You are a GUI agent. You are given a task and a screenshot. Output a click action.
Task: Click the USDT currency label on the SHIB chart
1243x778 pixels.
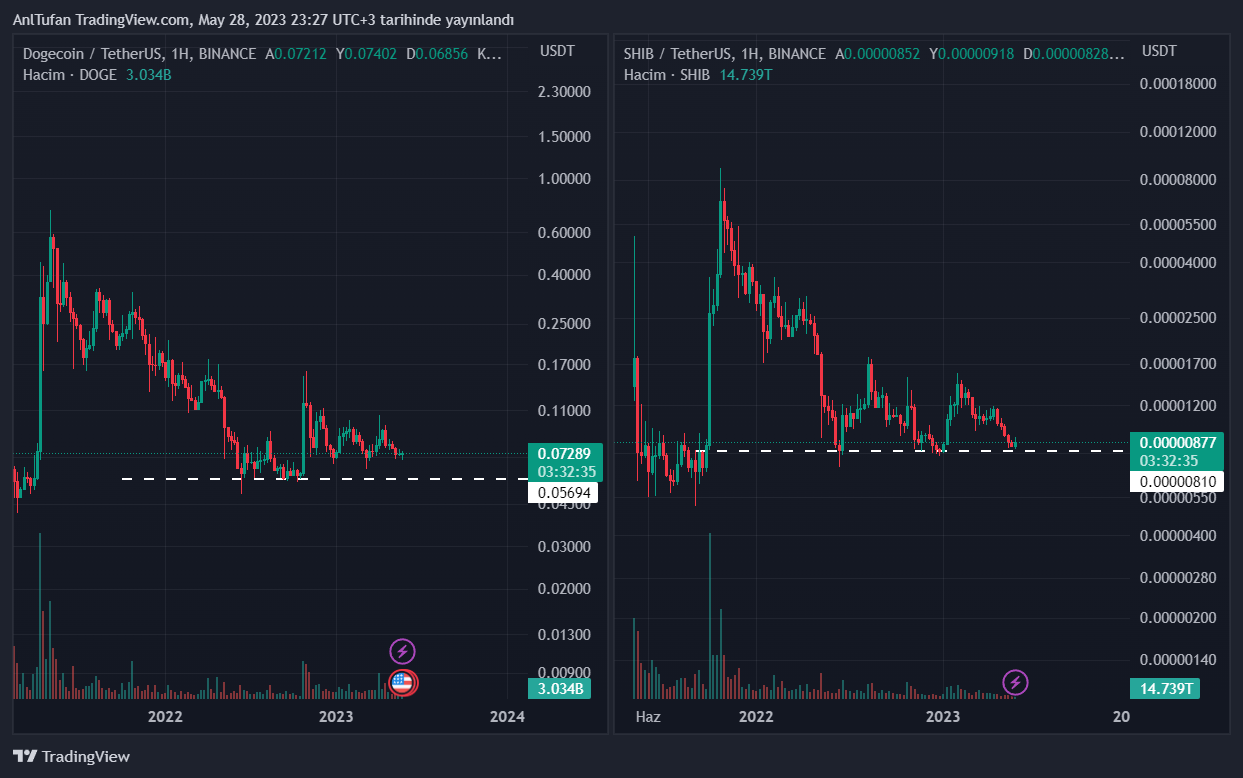[x=1159, y=50]
